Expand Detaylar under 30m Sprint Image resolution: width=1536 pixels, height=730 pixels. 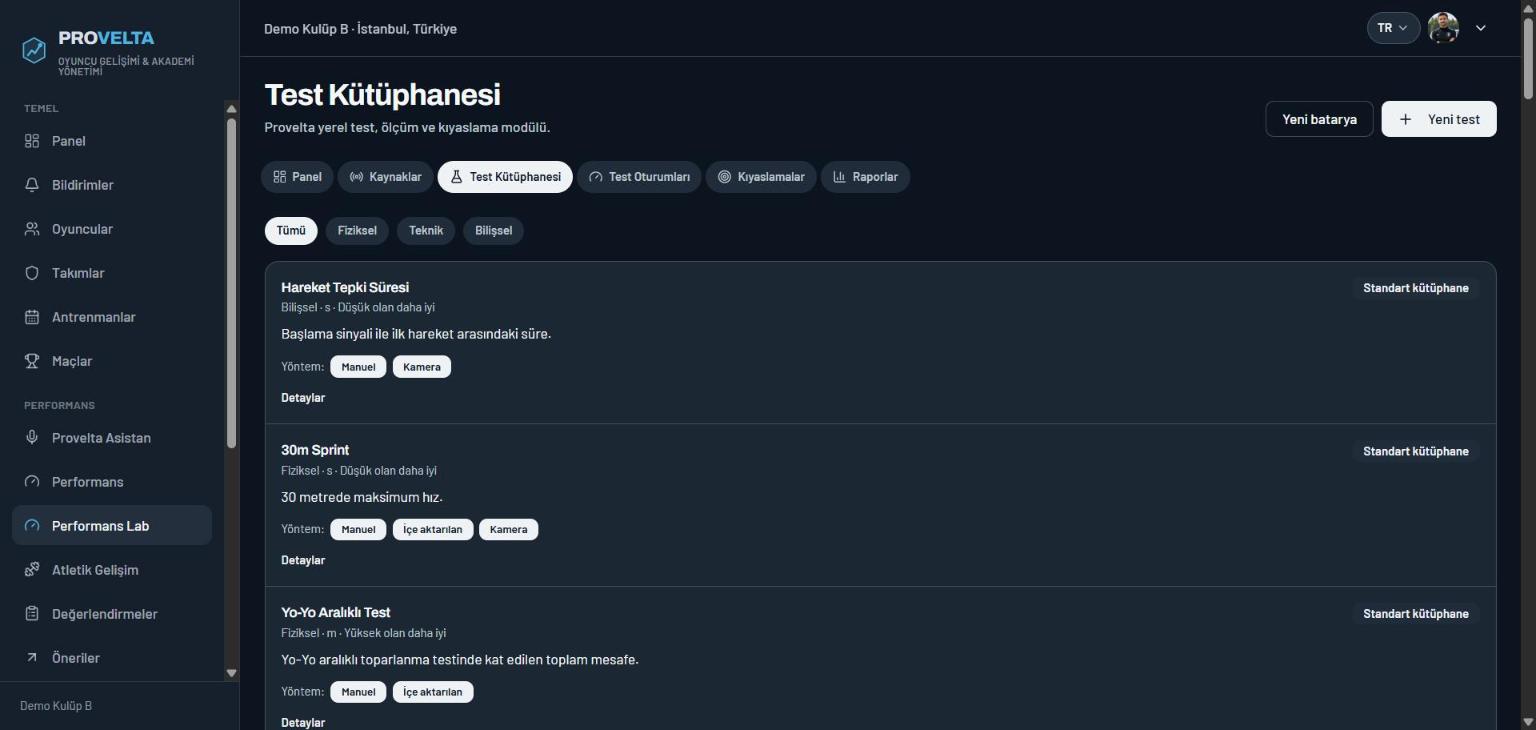[303, 561]
